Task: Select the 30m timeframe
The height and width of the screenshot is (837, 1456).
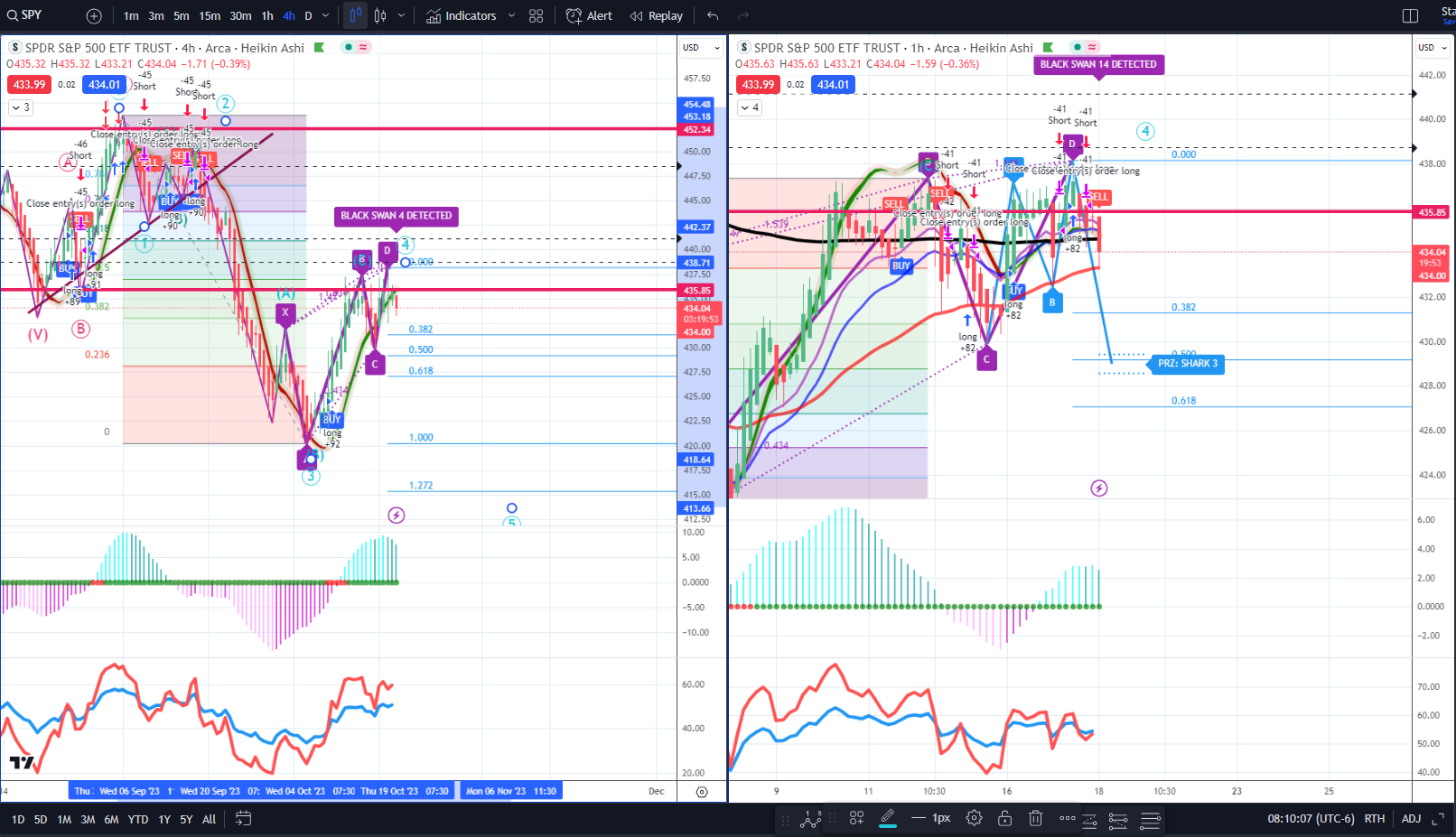Action: tap(240, 16)
